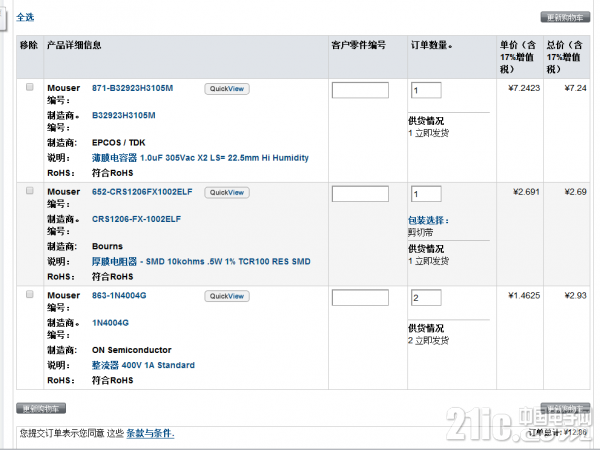Click unit price ¥1.4625
This screenshot has height=450, width=600.
pos(524,295)
